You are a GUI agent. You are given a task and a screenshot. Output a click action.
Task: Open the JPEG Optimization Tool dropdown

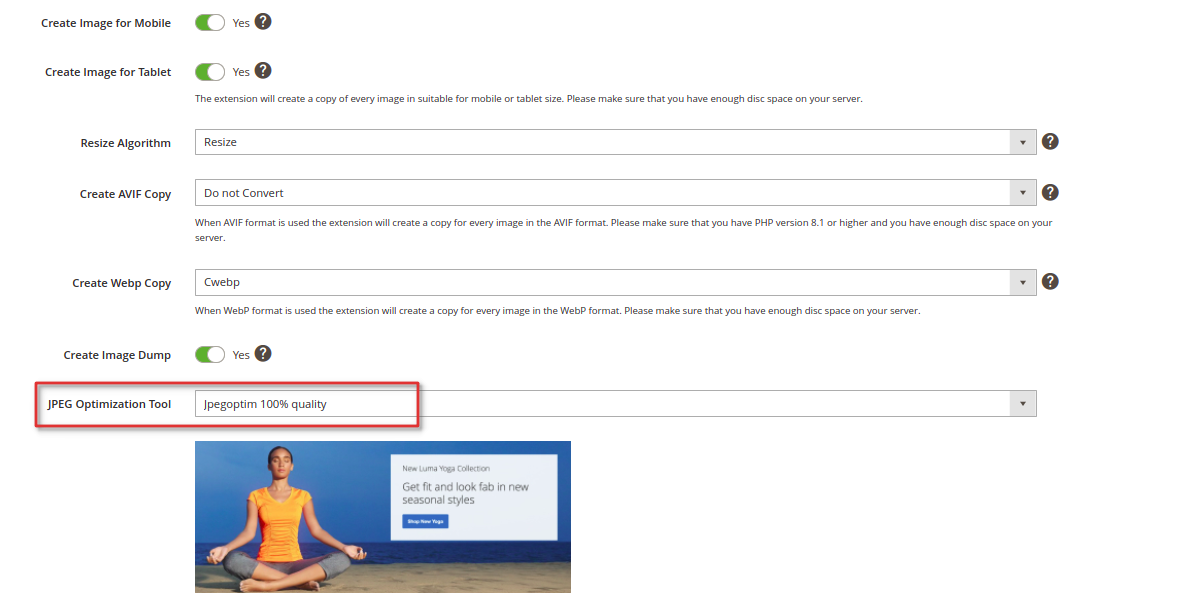click(615, 404)
